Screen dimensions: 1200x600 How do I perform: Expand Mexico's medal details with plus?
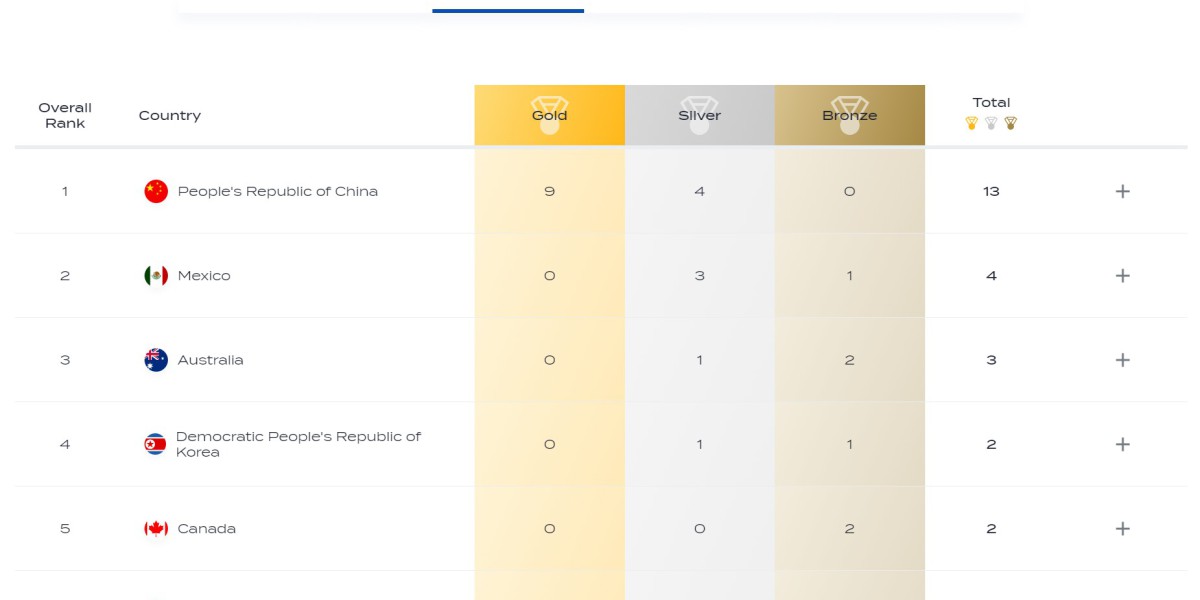point(1122,276)
